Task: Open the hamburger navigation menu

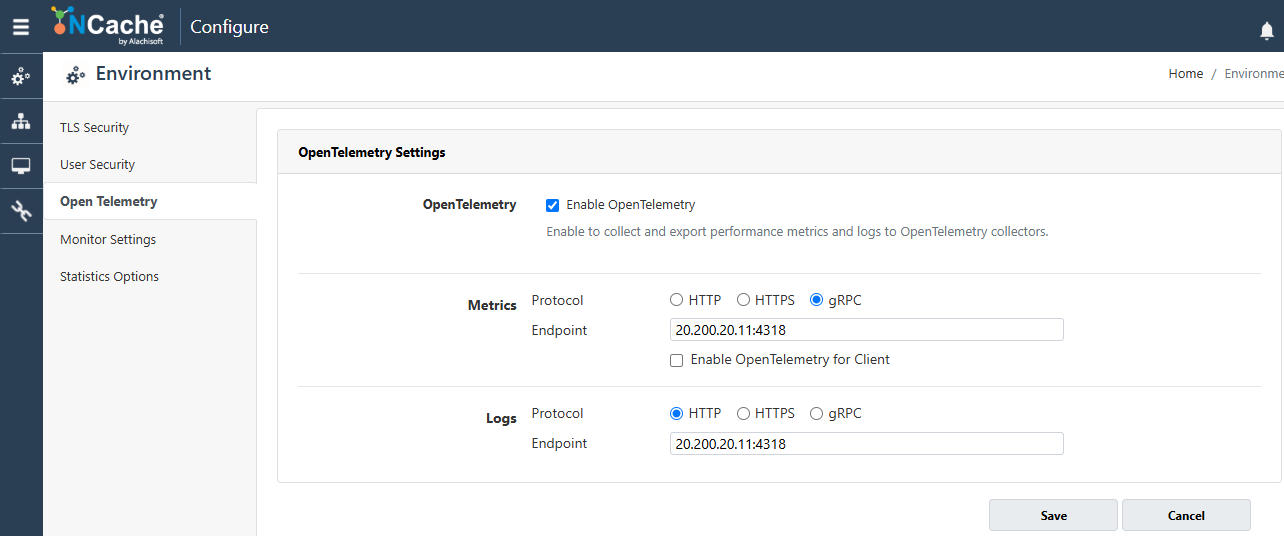Action: [21, 27]
